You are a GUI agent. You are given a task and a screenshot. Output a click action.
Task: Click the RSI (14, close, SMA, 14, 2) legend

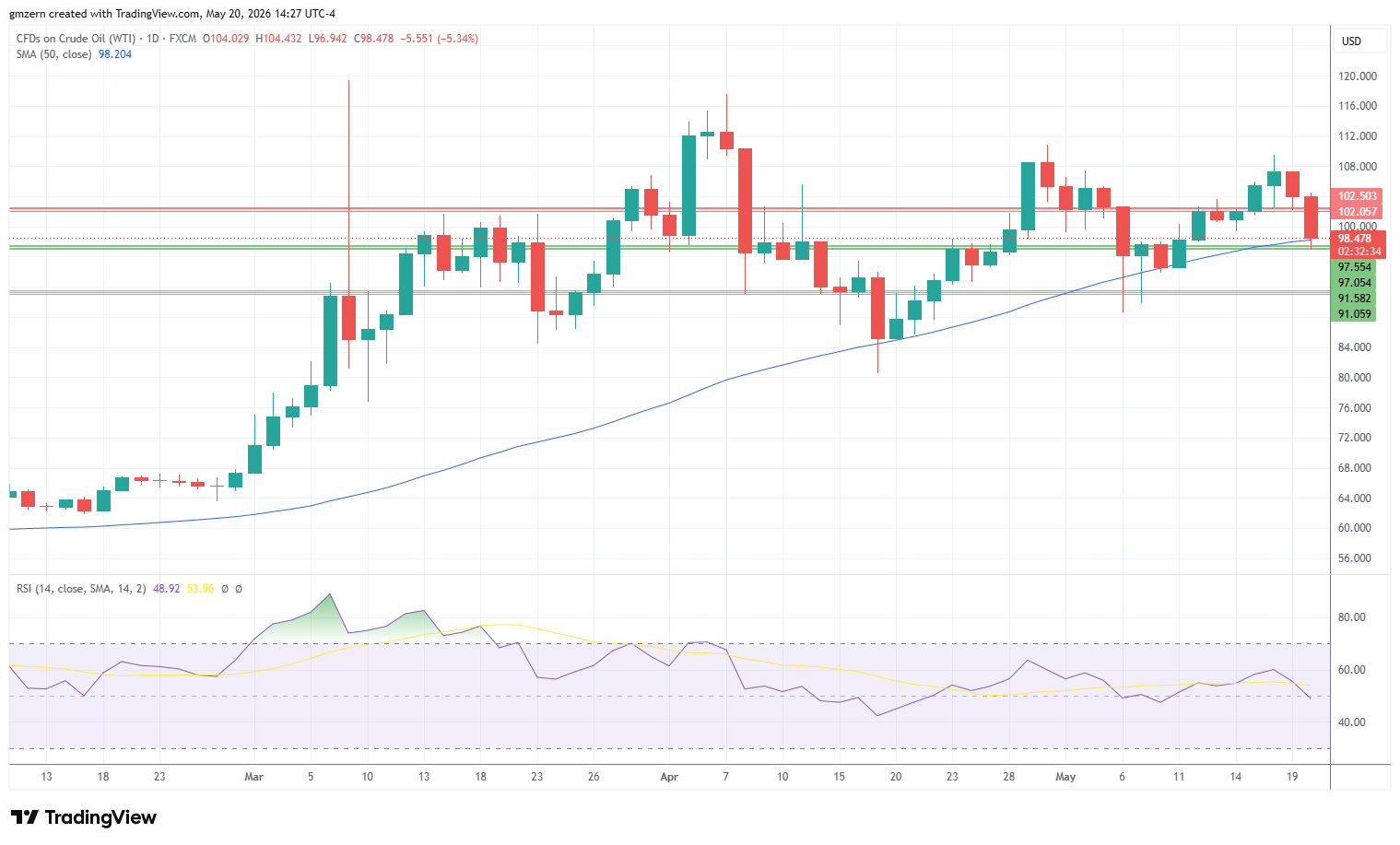coord(81,589)
